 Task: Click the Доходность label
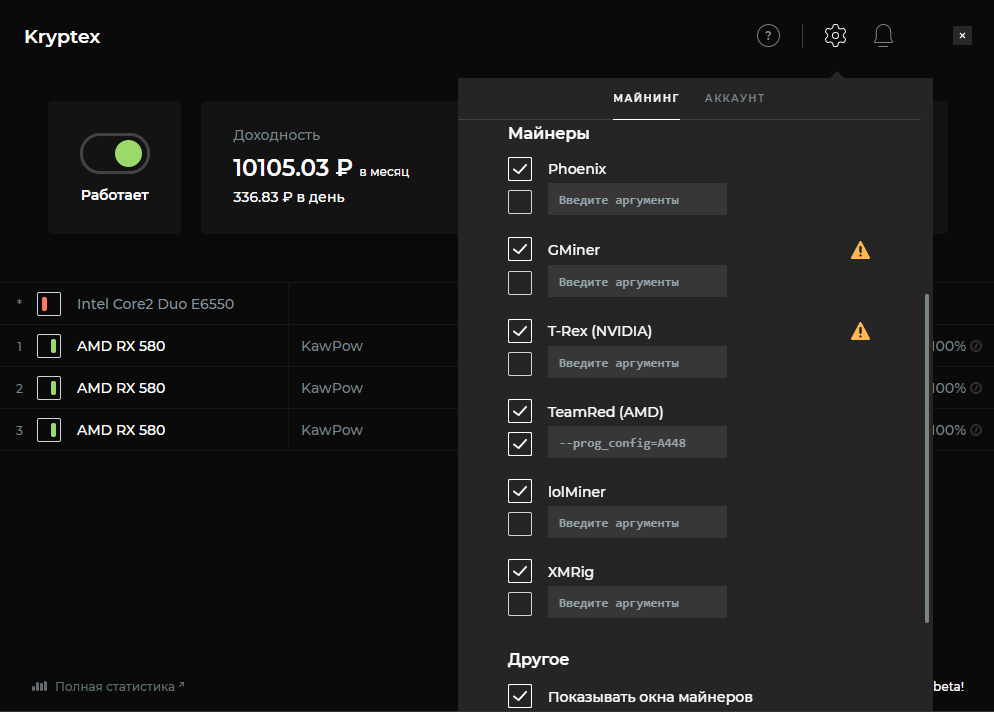276,135
